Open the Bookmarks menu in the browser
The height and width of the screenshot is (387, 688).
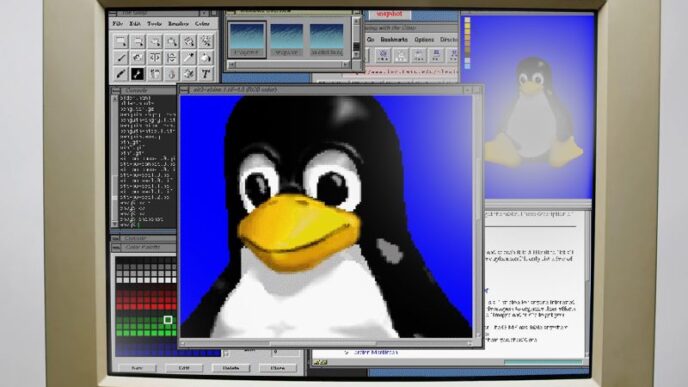tap(394, 39)
